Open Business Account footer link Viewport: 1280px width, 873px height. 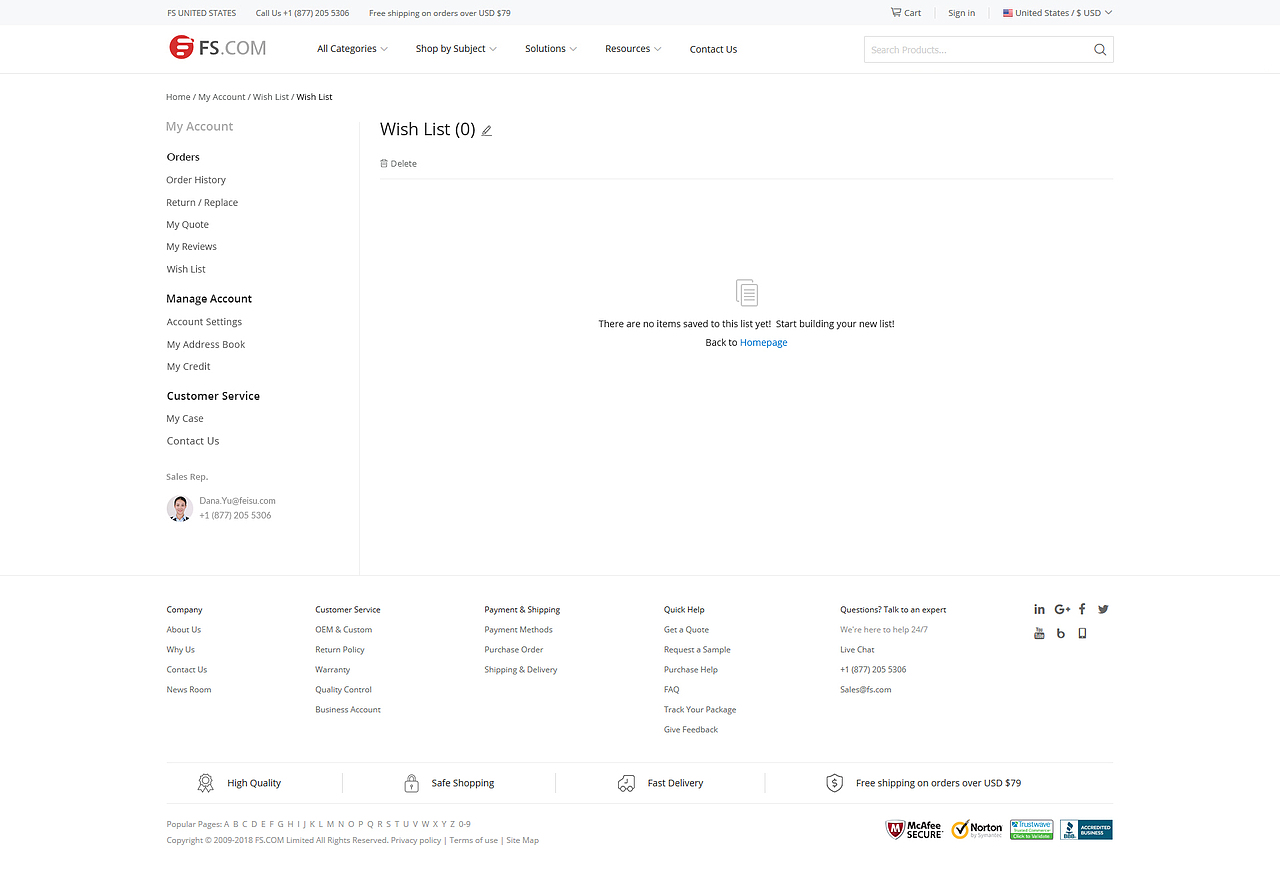(x=348, y=710)
